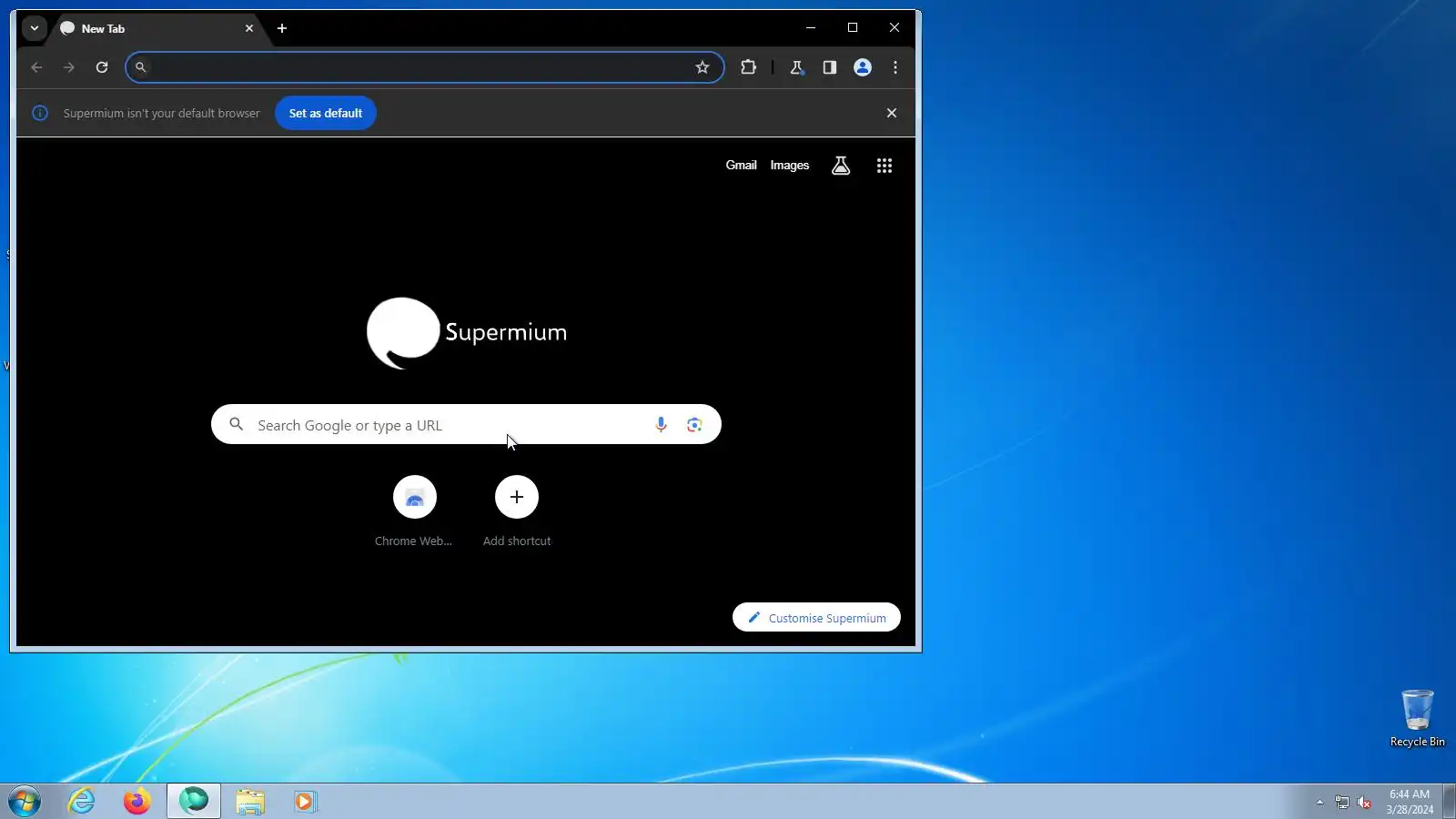Screen dimensions: 1456x819
Task: Select the New Tab tab
Action: pos(157,28)
